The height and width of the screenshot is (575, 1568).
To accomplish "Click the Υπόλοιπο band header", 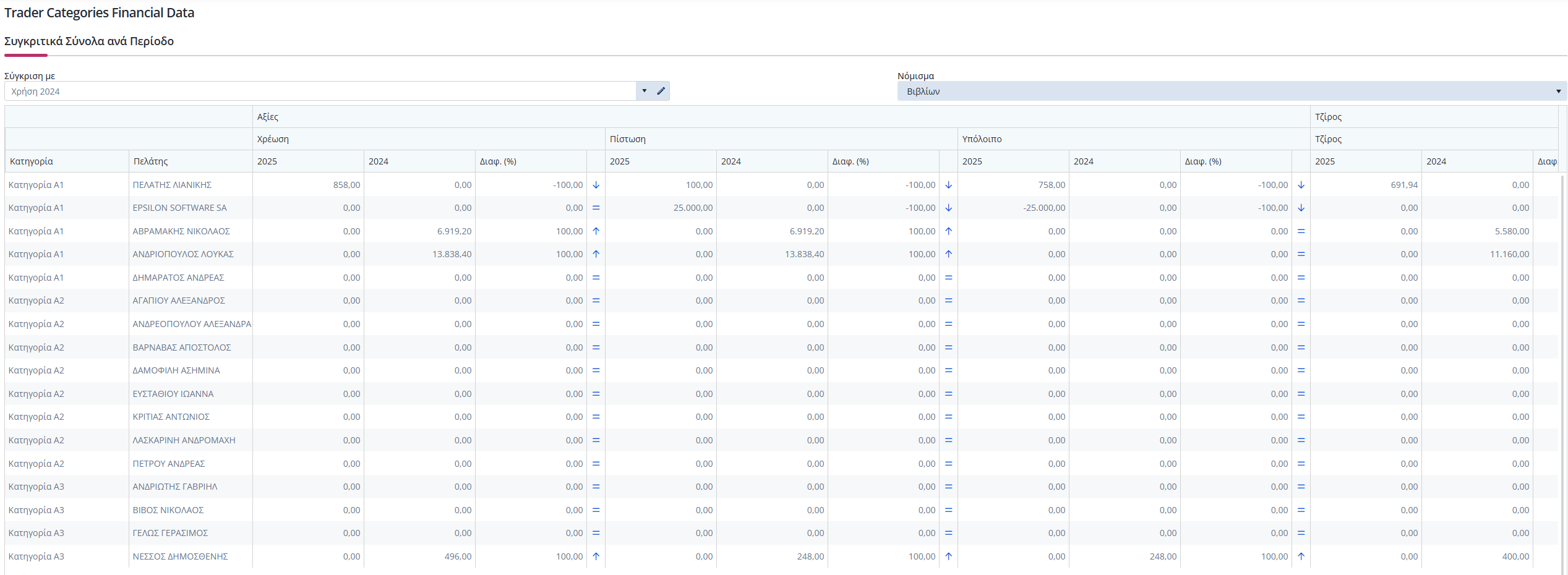I will [x=1134, y=139].
